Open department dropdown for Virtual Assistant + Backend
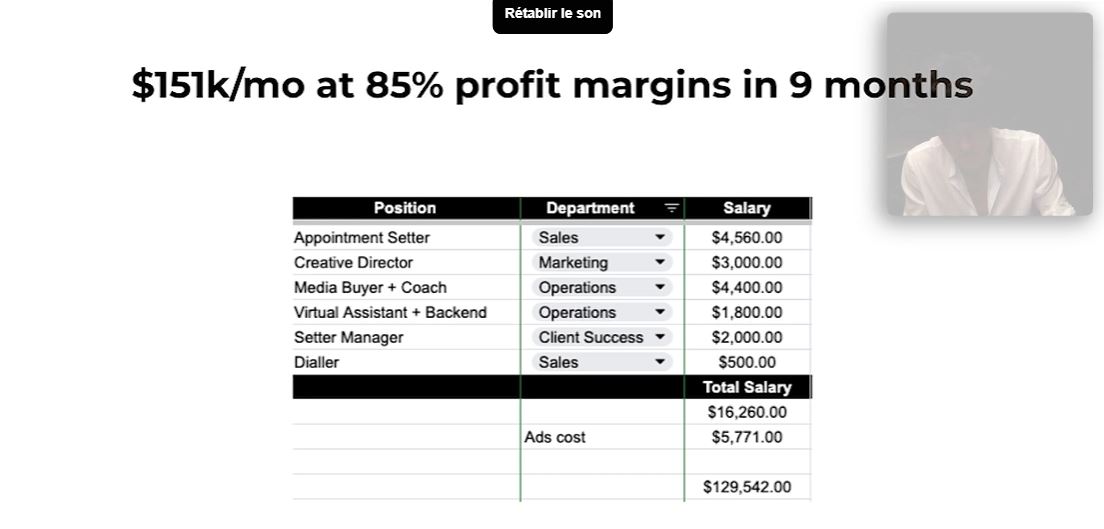 tap(660, 313)
